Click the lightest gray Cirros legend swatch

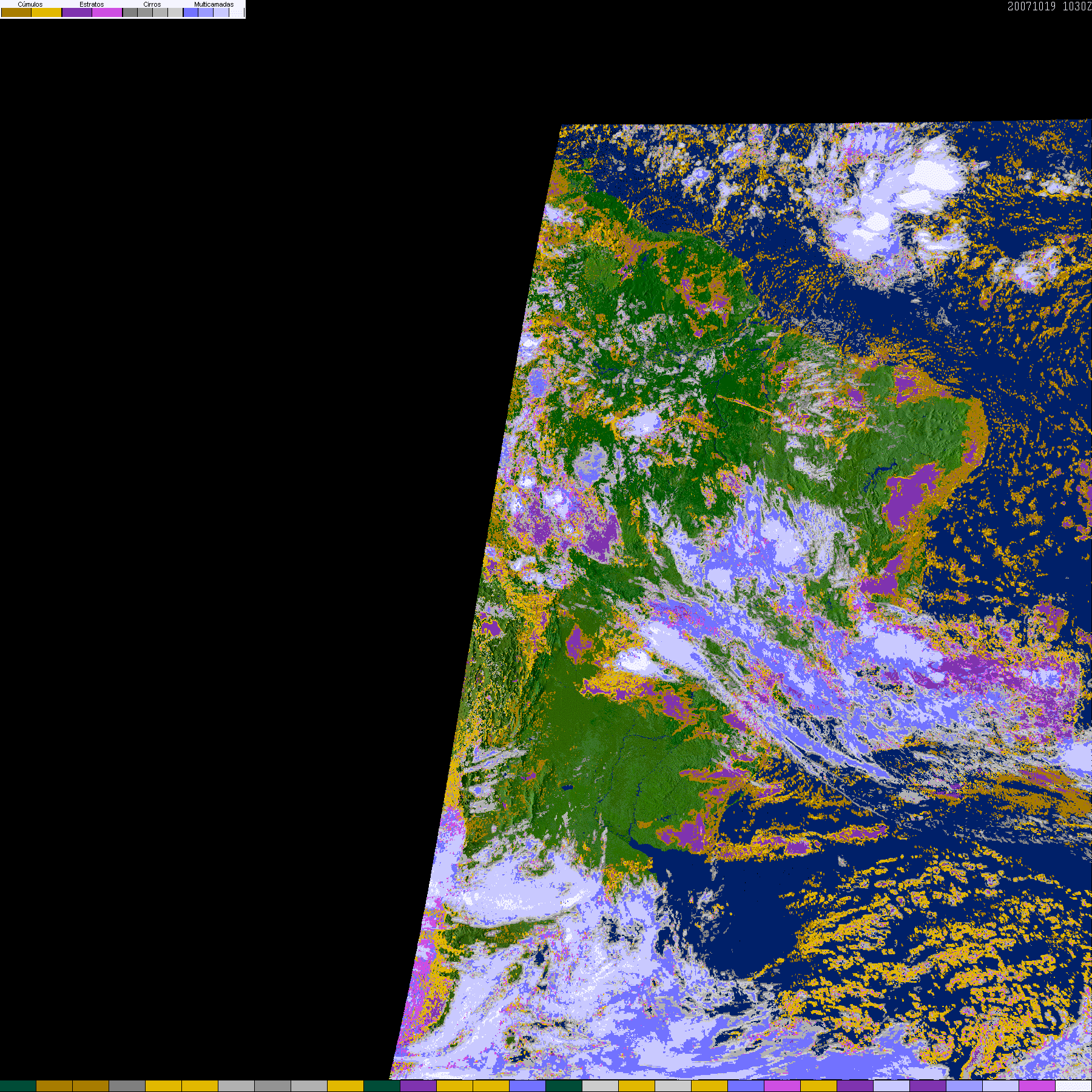175,12
